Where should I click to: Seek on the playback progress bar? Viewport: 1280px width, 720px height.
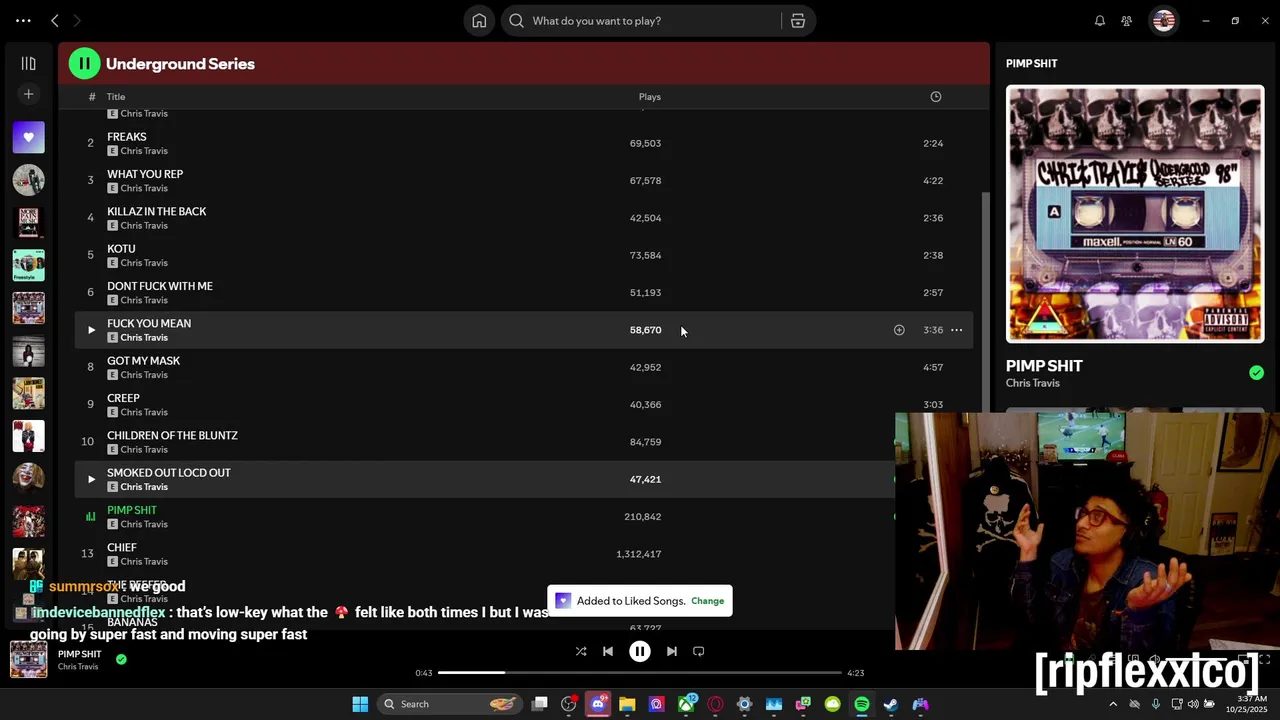[640, 673]
